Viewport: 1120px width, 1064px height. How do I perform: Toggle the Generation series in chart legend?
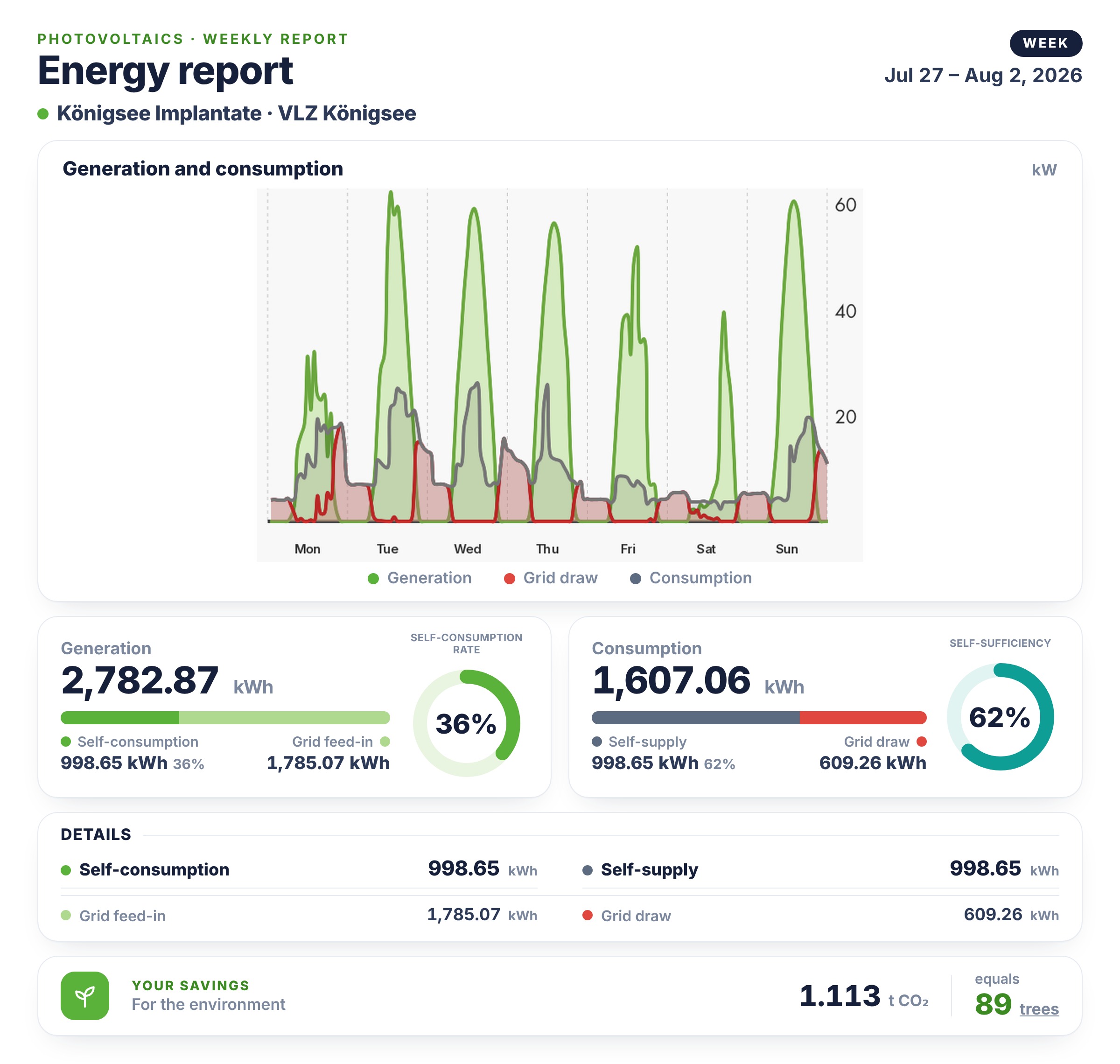click(x=420, y=578)
